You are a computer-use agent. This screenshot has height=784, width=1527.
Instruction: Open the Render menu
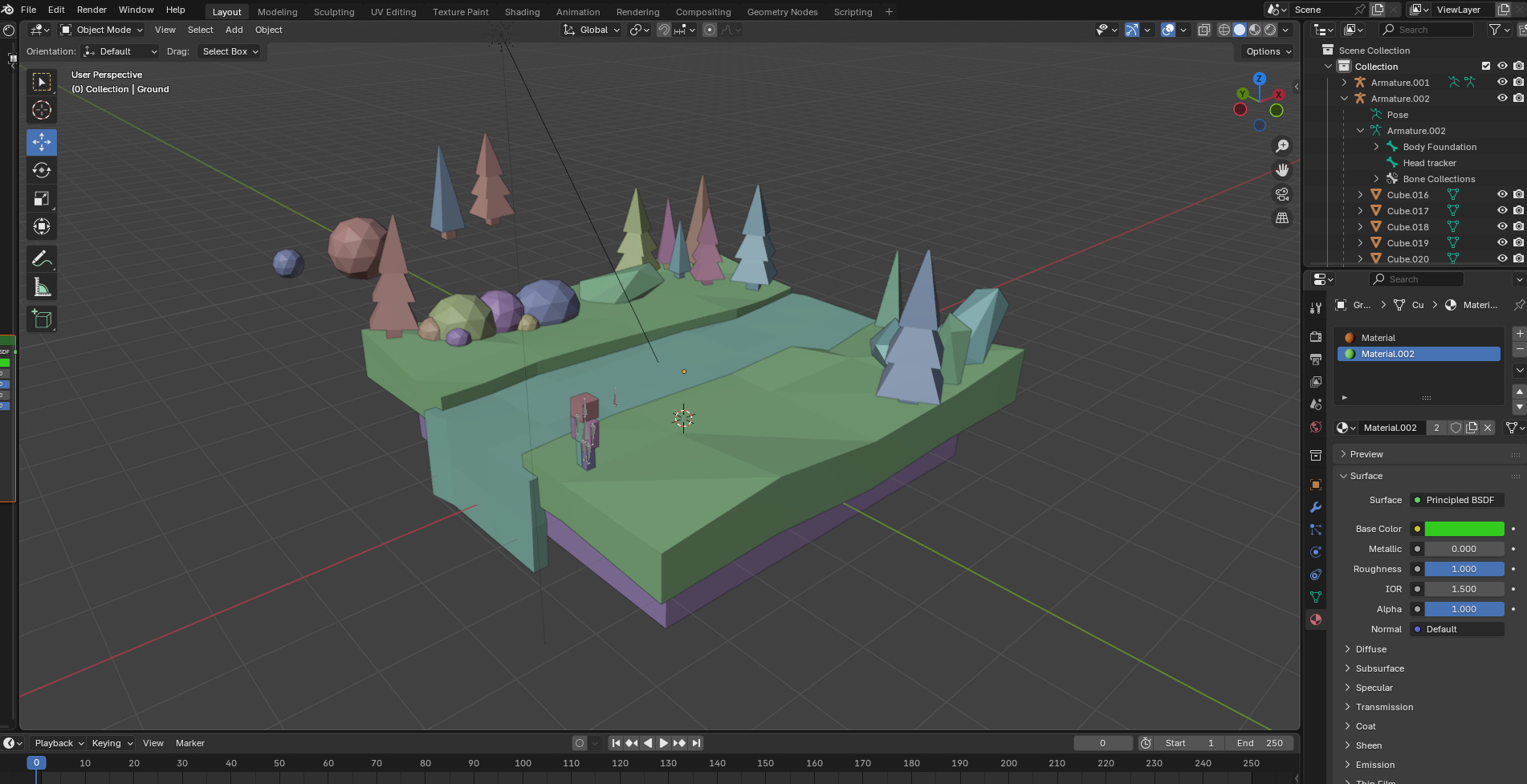[x=92, y=10]
